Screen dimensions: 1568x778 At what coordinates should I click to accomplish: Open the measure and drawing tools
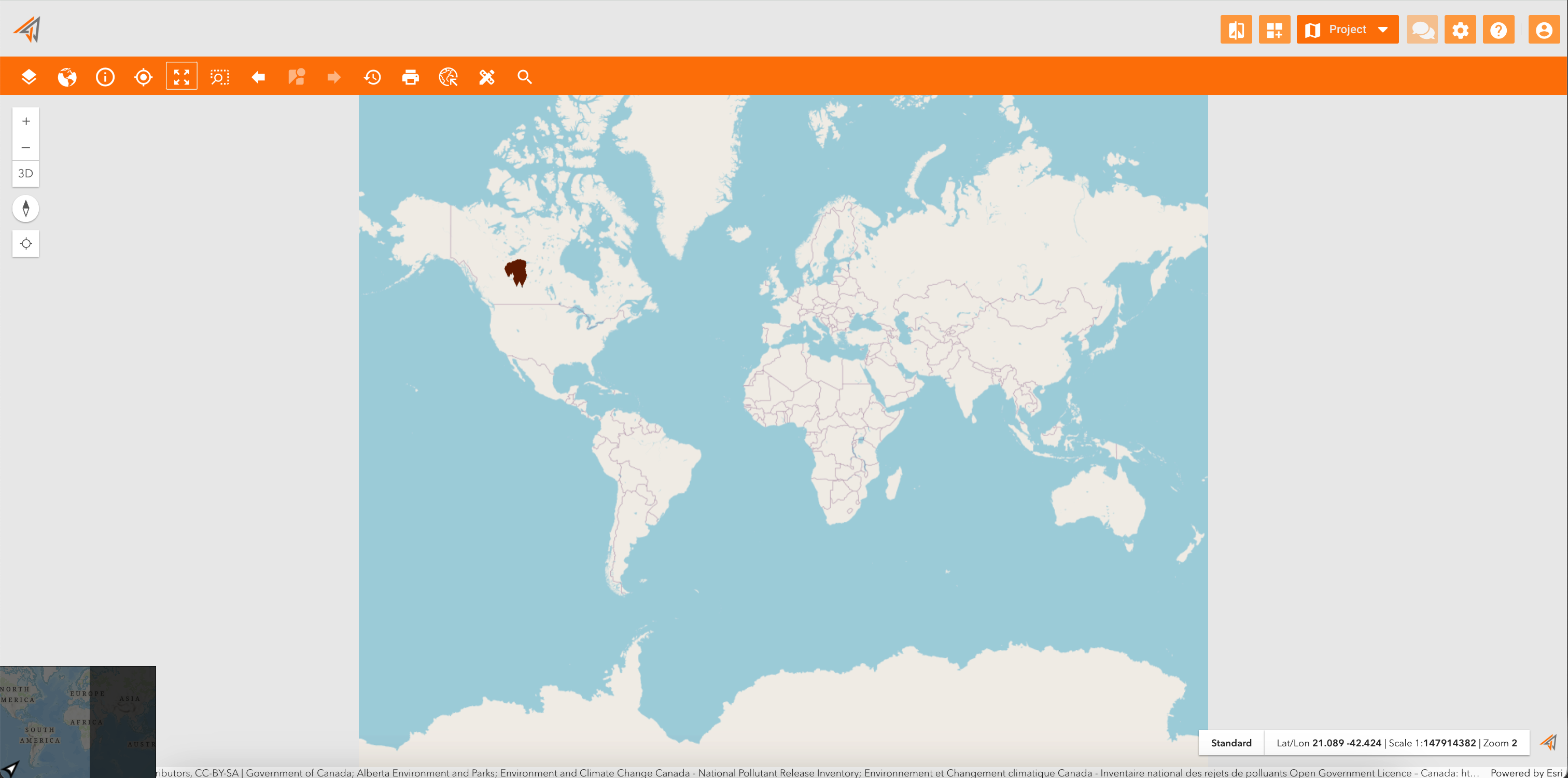(x=487, y=77)
